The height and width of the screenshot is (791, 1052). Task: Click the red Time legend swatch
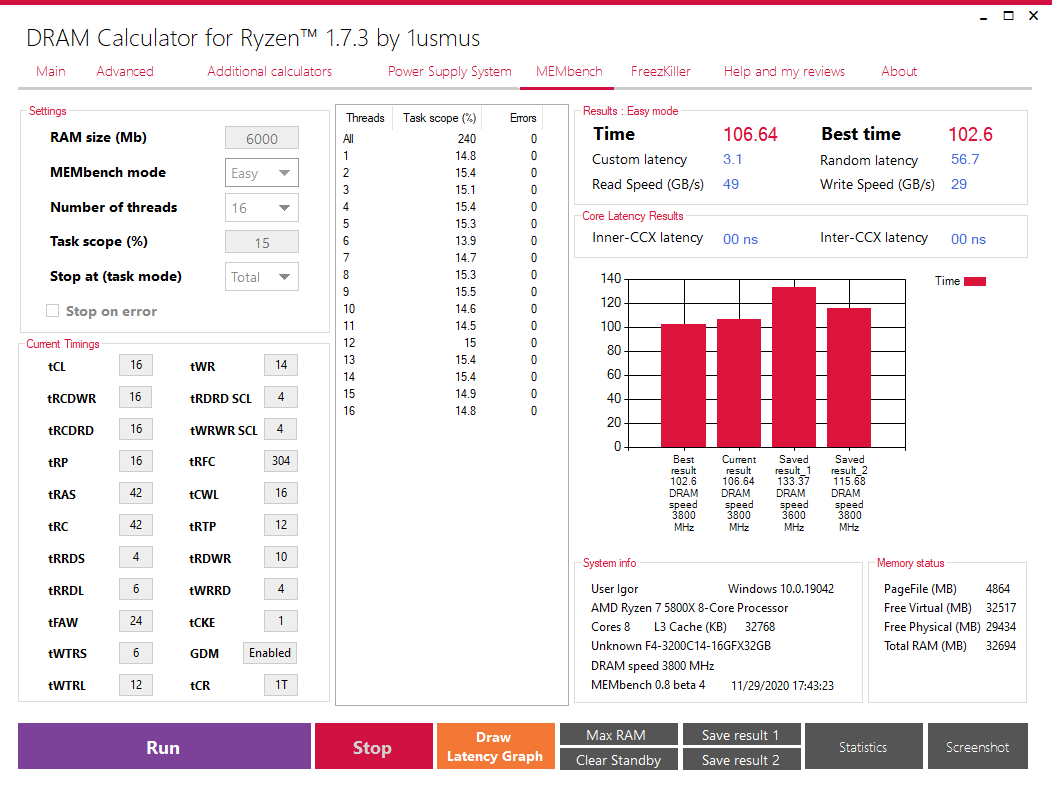975,281
